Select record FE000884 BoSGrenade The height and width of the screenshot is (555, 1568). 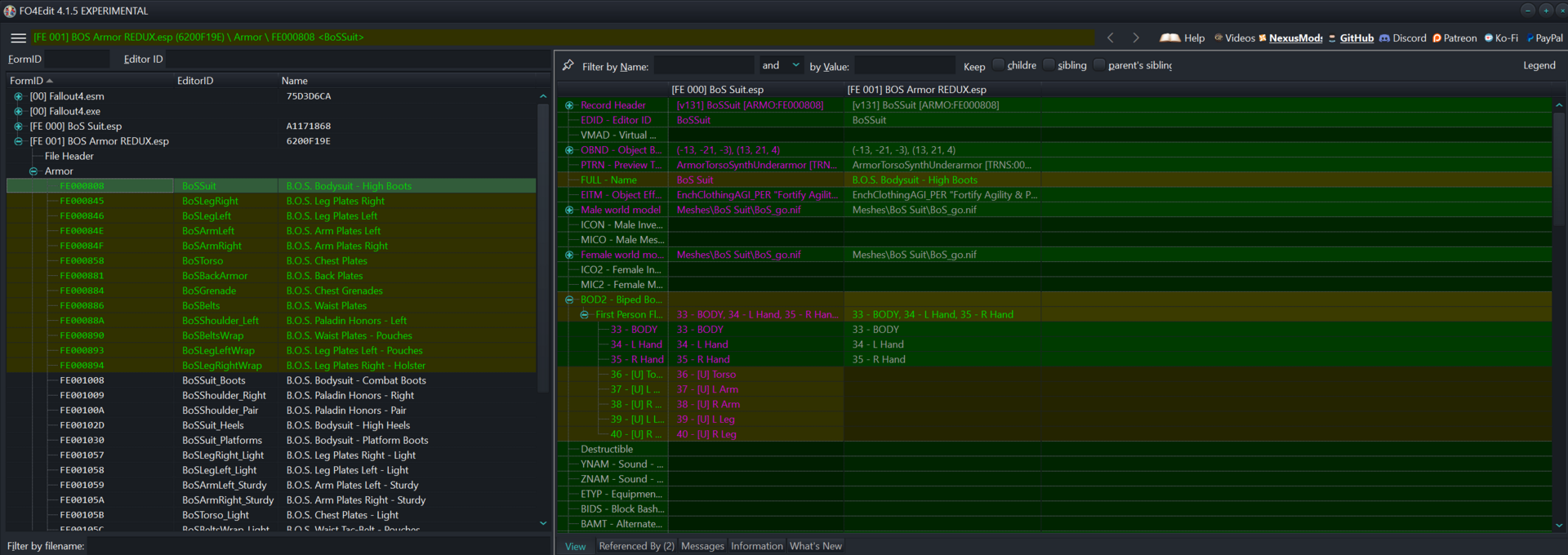coord(271,291)
